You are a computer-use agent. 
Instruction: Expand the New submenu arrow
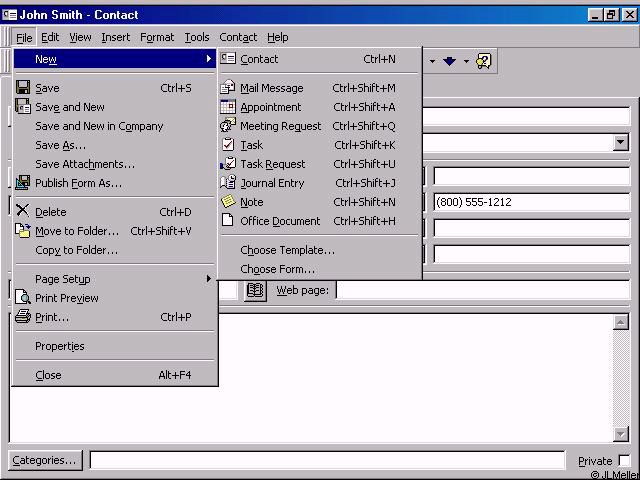coord(209,58)
